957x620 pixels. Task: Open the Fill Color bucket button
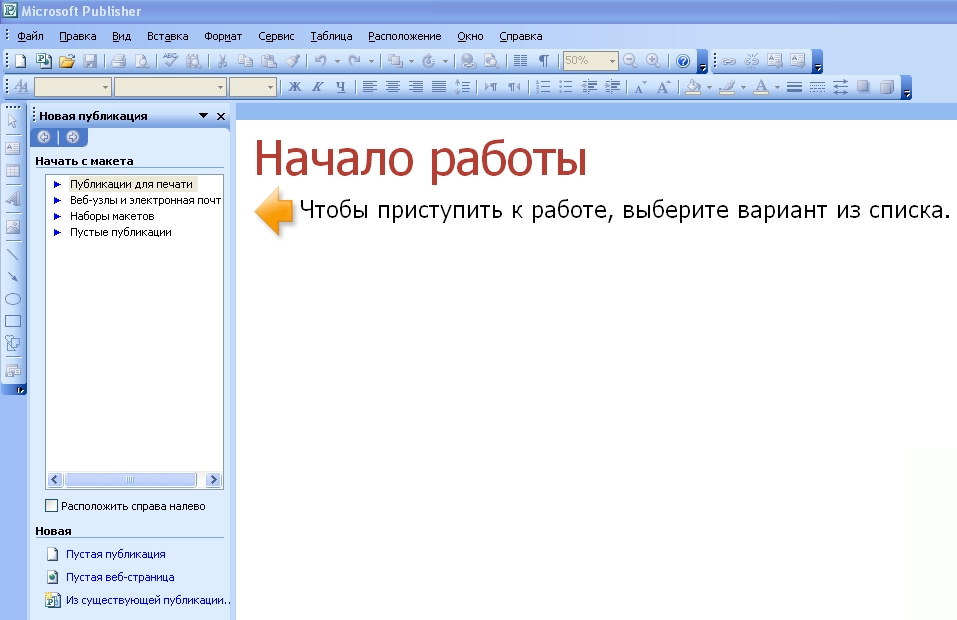coord(693,87)
